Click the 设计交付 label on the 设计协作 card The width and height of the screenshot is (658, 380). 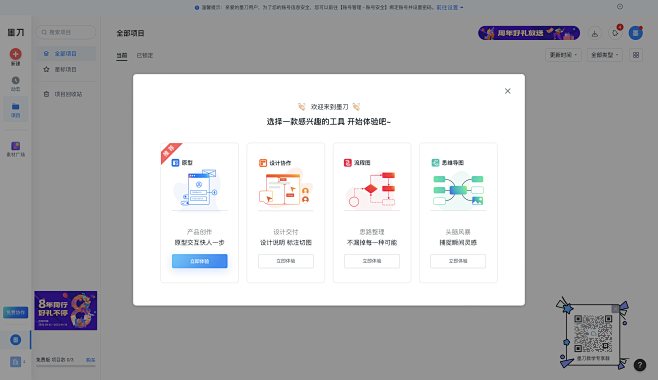tap(286, 232)
